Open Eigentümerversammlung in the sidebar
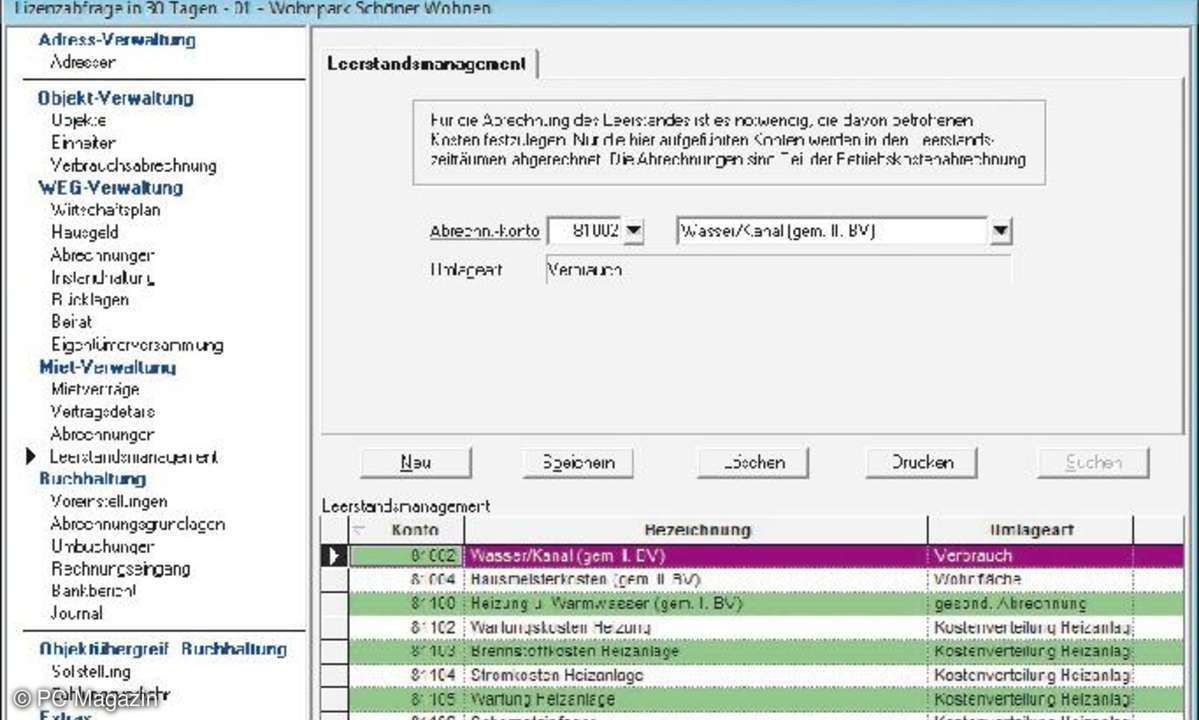Viewport: 1199px width, 720px height. point(137,345)
